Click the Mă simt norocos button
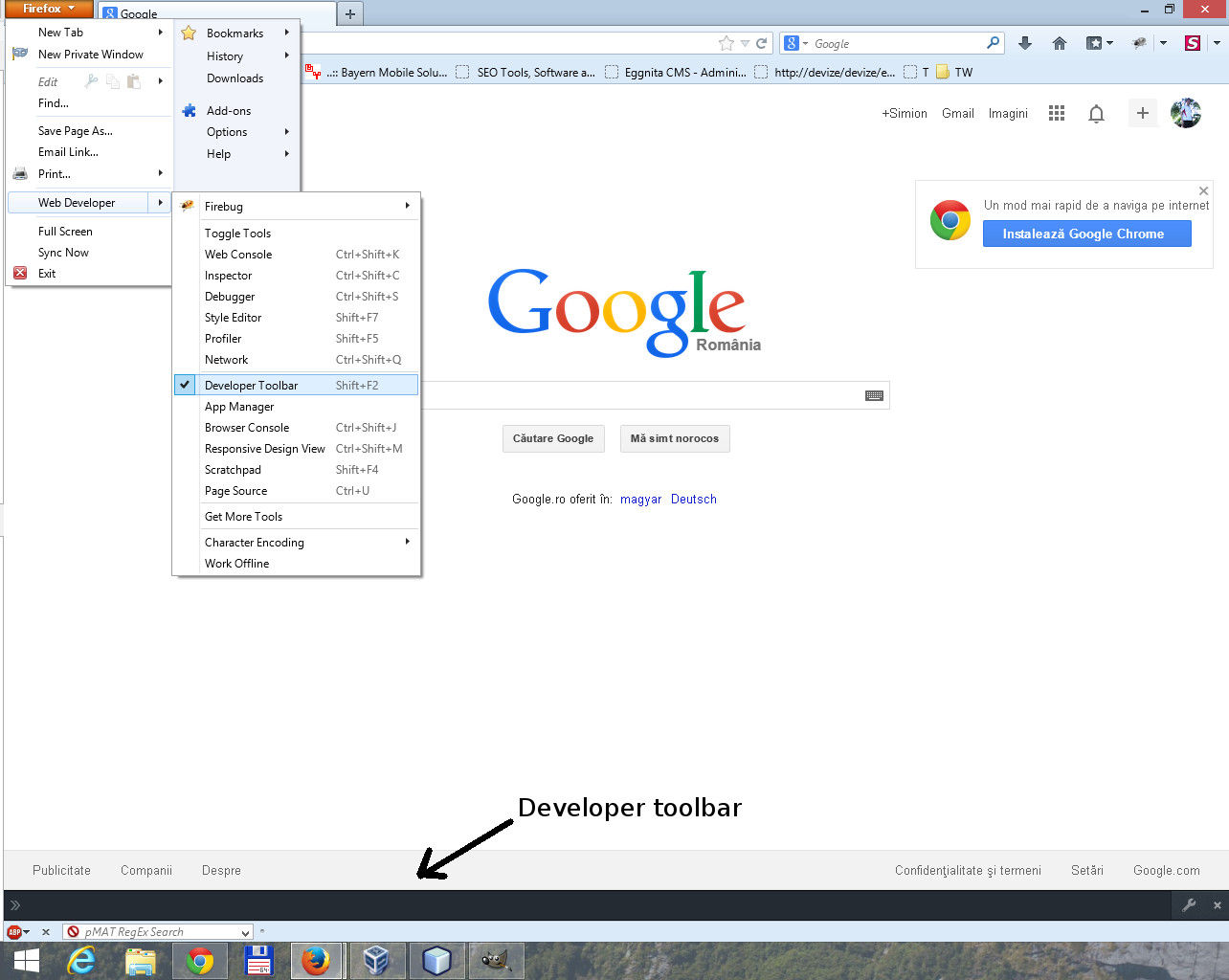Image resolution: width=1229 pixels, height=980 pixels. coord(675,438)
